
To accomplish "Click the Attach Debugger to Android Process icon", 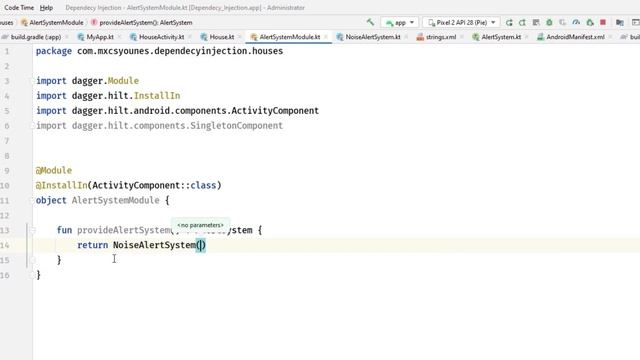I will [x=590, y=22].
